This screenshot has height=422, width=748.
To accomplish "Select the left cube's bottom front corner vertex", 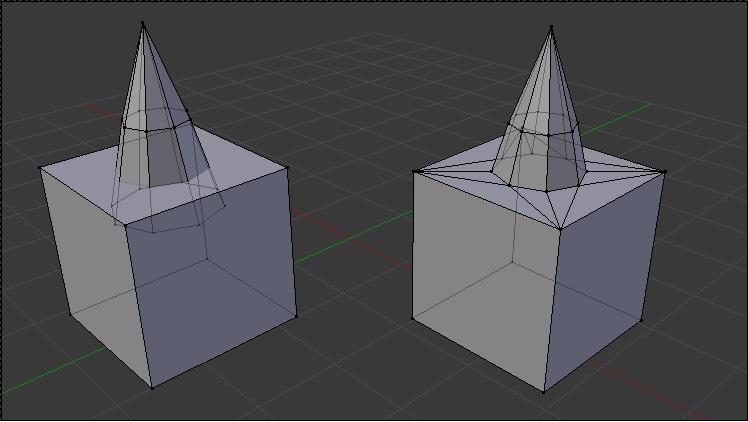I will [x=152, y=387].
